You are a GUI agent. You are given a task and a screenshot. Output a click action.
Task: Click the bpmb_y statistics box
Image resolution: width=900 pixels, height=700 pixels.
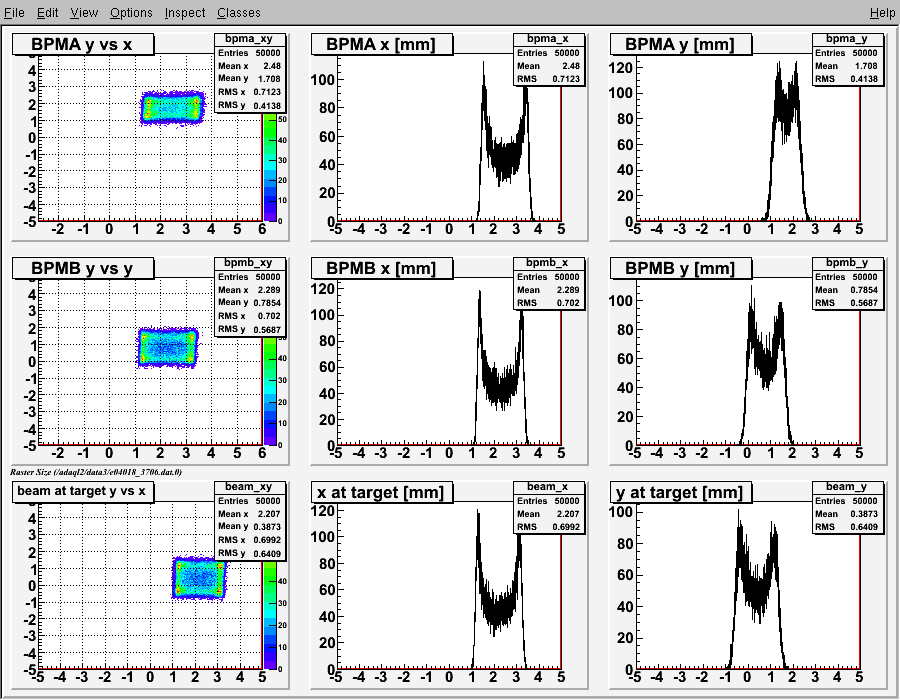(848, 283)
